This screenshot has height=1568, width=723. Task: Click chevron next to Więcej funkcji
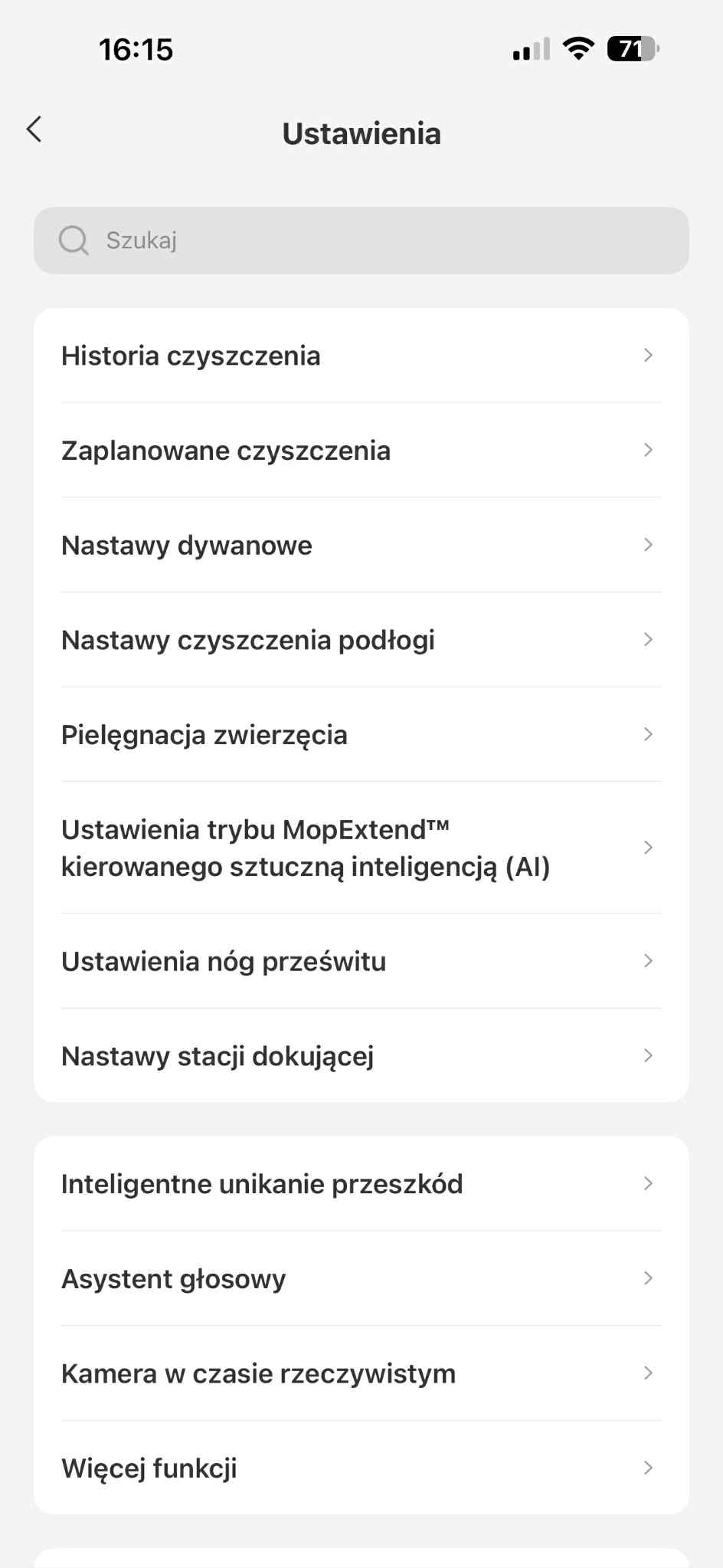pyautogui.click(x=648, y=1468)
